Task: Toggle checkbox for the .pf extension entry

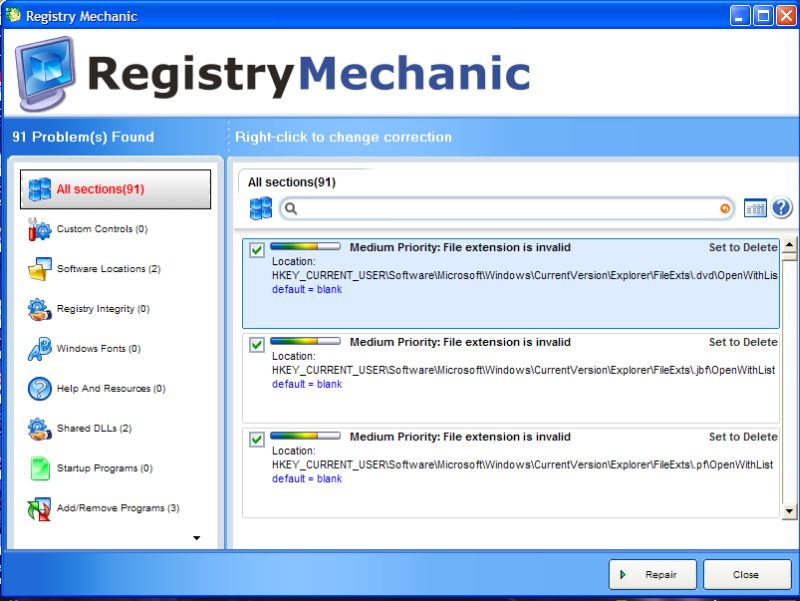Action: 257,440
